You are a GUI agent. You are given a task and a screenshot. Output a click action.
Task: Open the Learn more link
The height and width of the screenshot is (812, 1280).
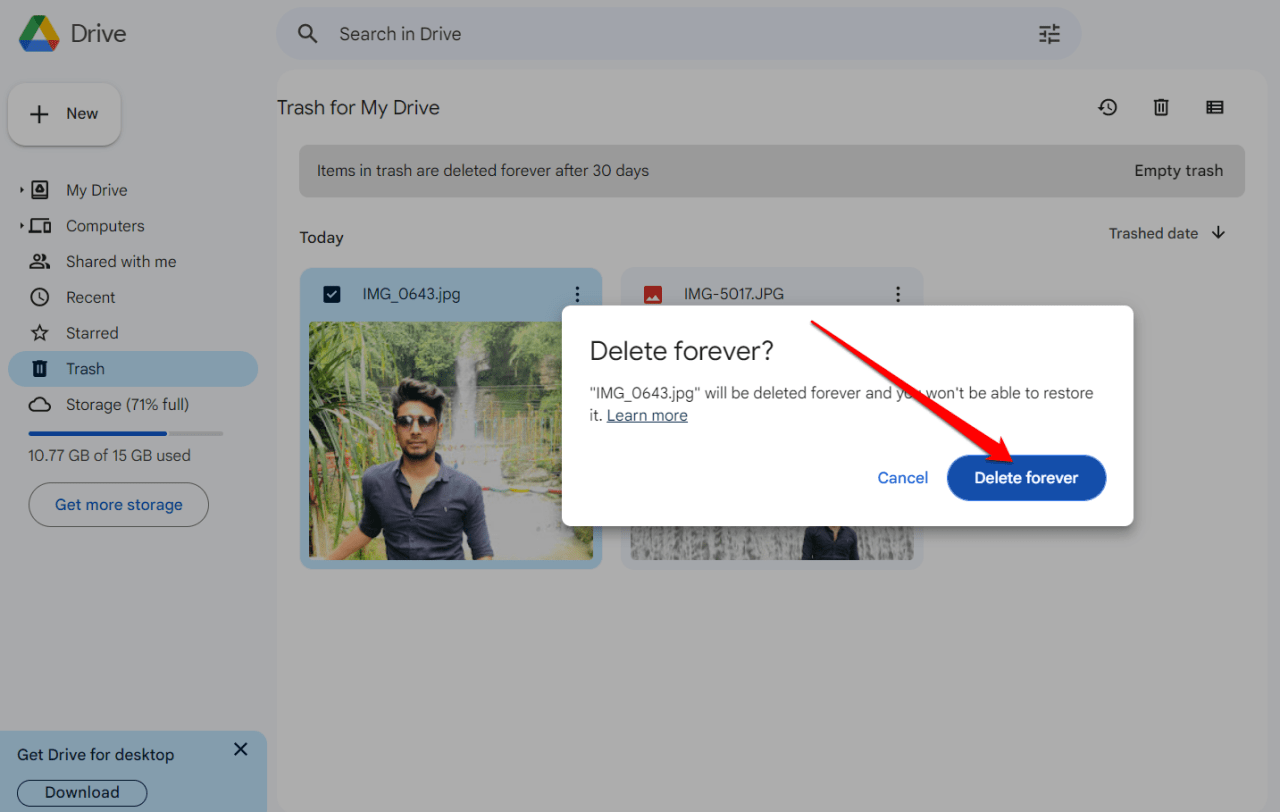coord(646,414)
